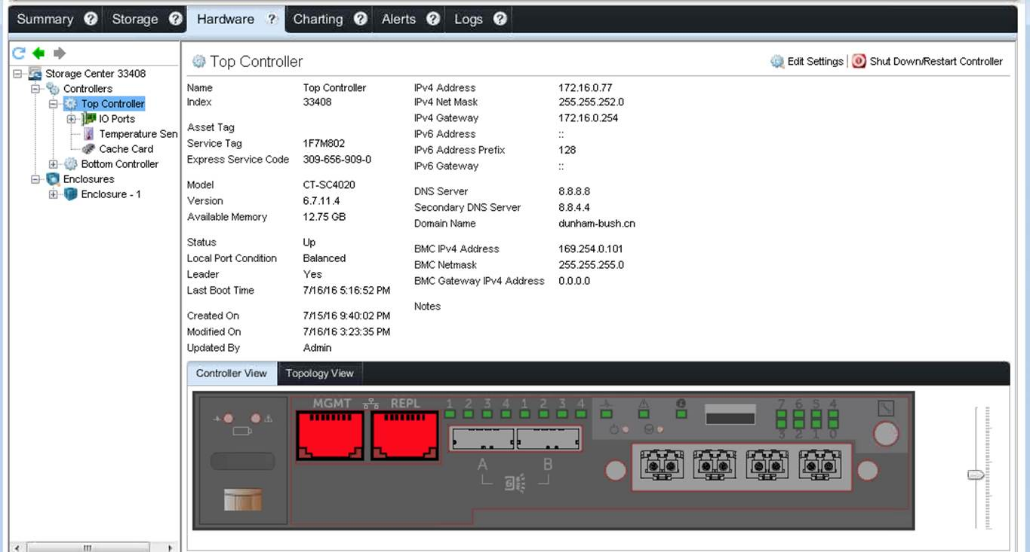Click the Edit Settings gear icon
The image size is (1030, 553).
[777, 62]
